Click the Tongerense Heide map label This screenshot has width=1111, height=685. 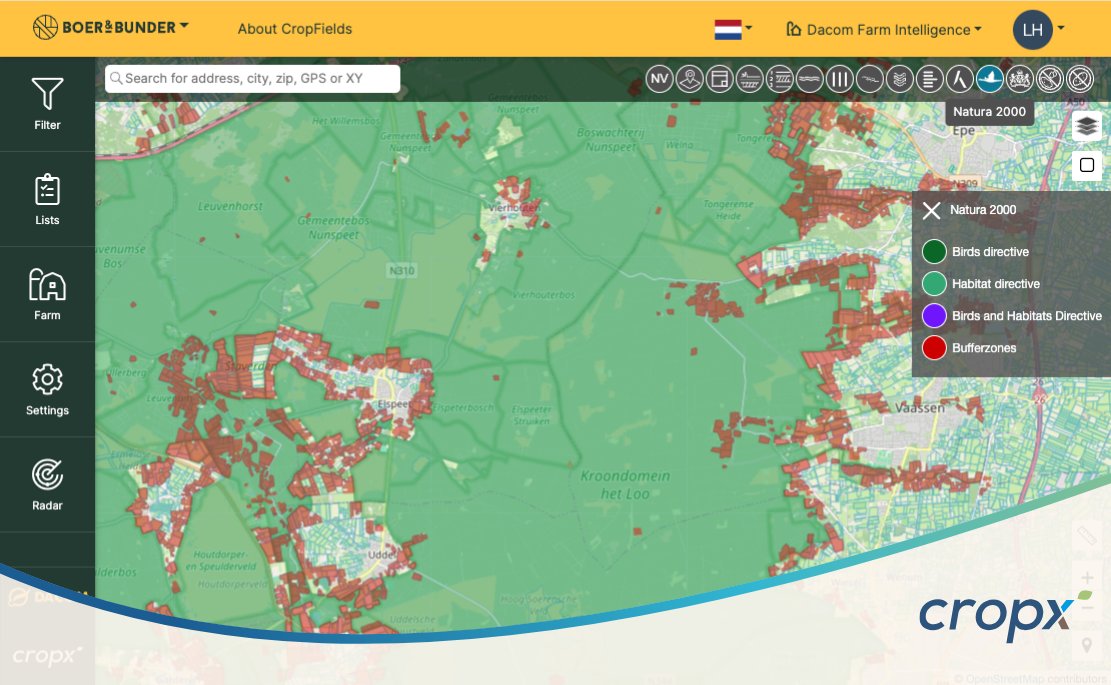coord(728,210)
